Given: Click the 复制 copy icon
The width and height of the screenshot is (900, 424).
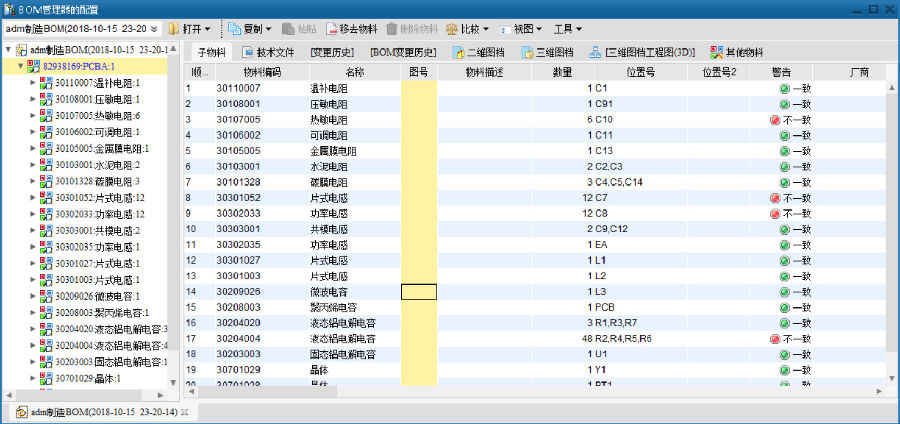Looking at the screenshot, I should click(x=234, y=29).
